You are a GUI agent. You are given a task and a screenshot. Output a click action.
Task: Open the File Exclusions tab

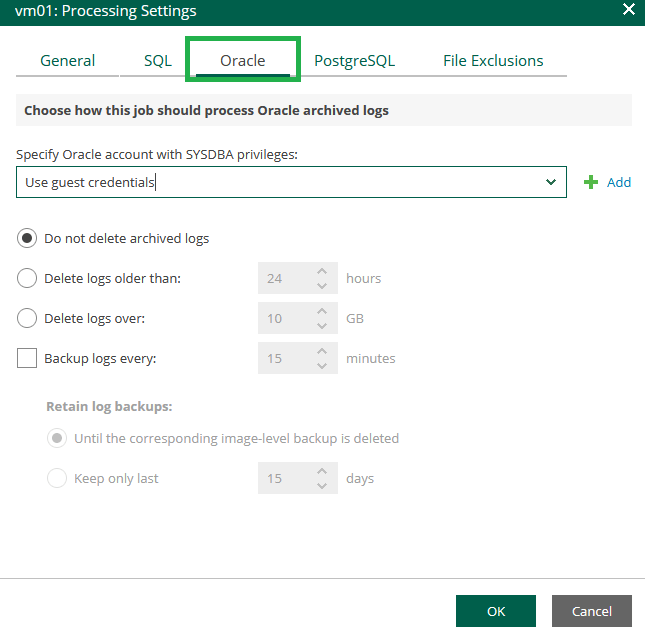(493, 61)
